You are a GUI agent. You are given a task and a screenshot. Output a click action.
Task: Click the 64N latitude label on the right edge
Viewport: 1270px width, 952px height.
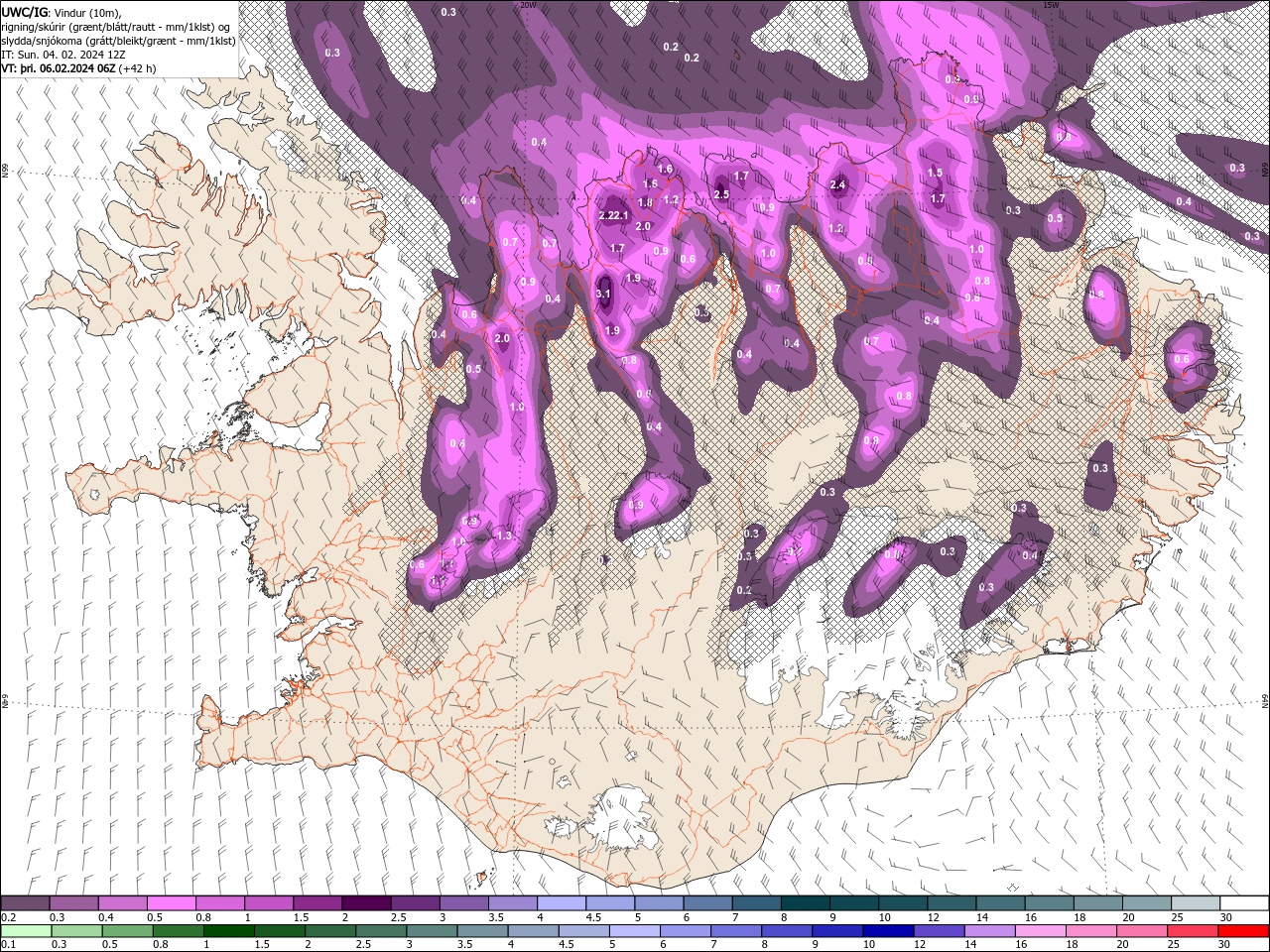pos(1265,700)
